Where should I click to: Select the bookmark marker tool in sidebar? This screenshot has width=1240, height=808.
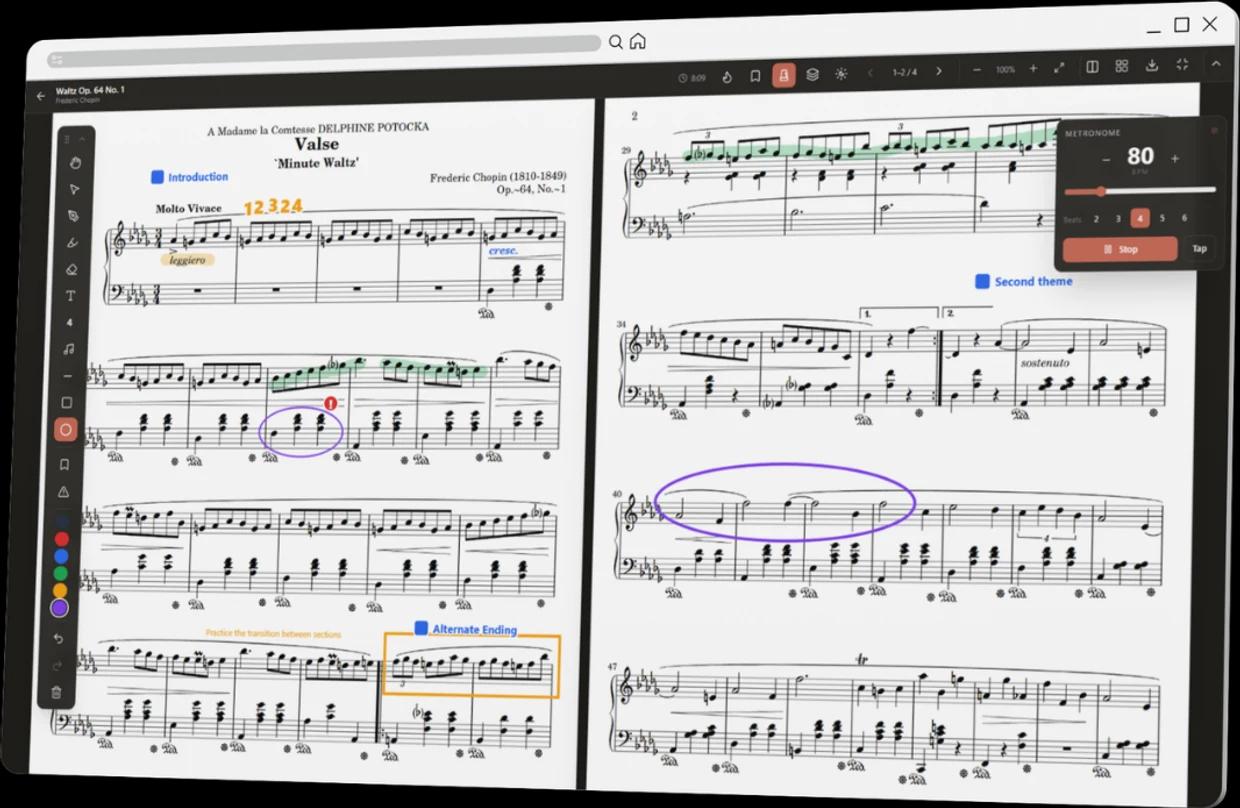click(x=65, y=465)
